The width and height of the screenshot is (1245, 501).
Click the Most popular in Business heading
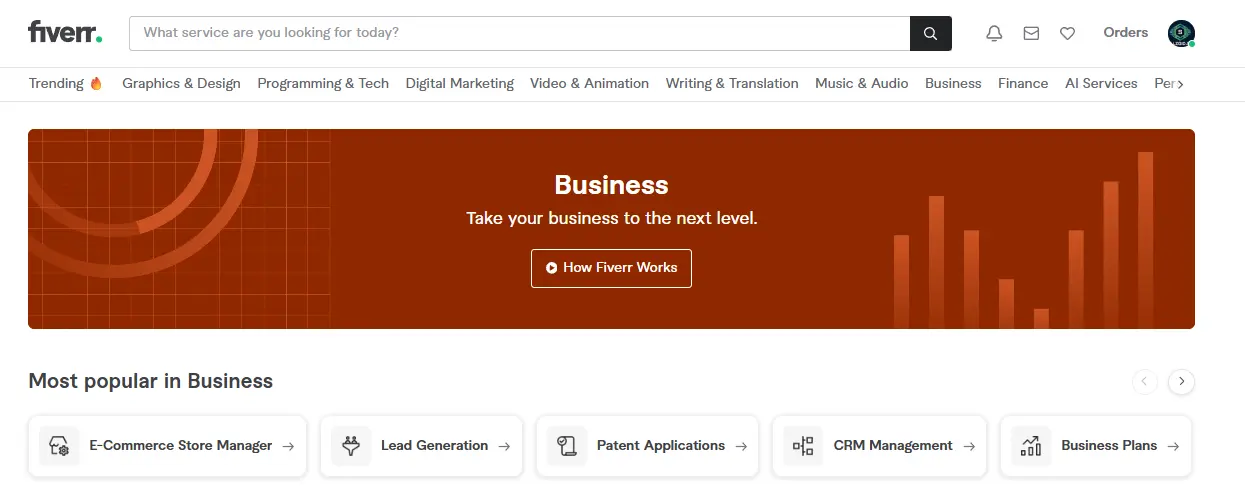150,381
